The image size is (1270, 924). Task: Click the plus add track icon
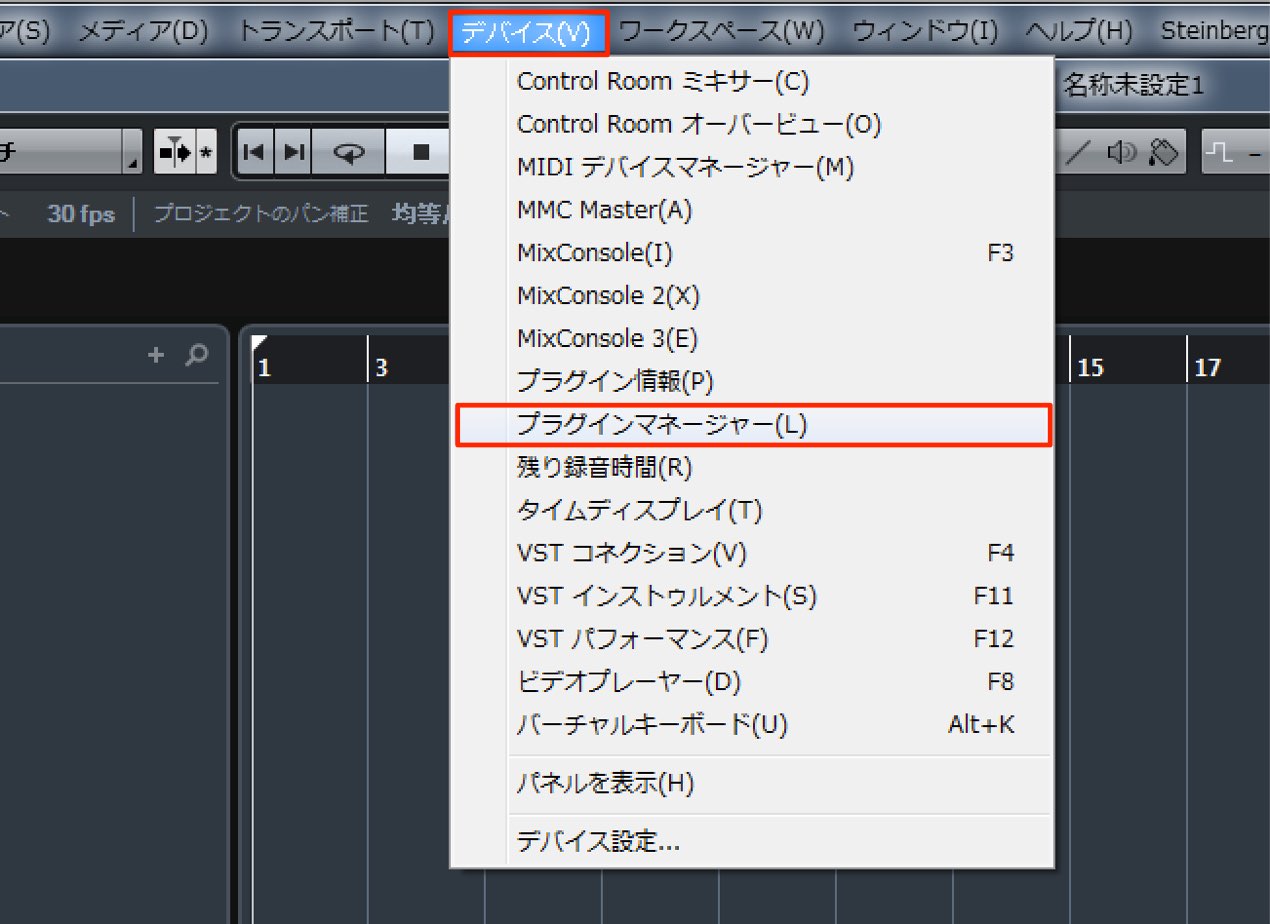click(x=155, y=354)
